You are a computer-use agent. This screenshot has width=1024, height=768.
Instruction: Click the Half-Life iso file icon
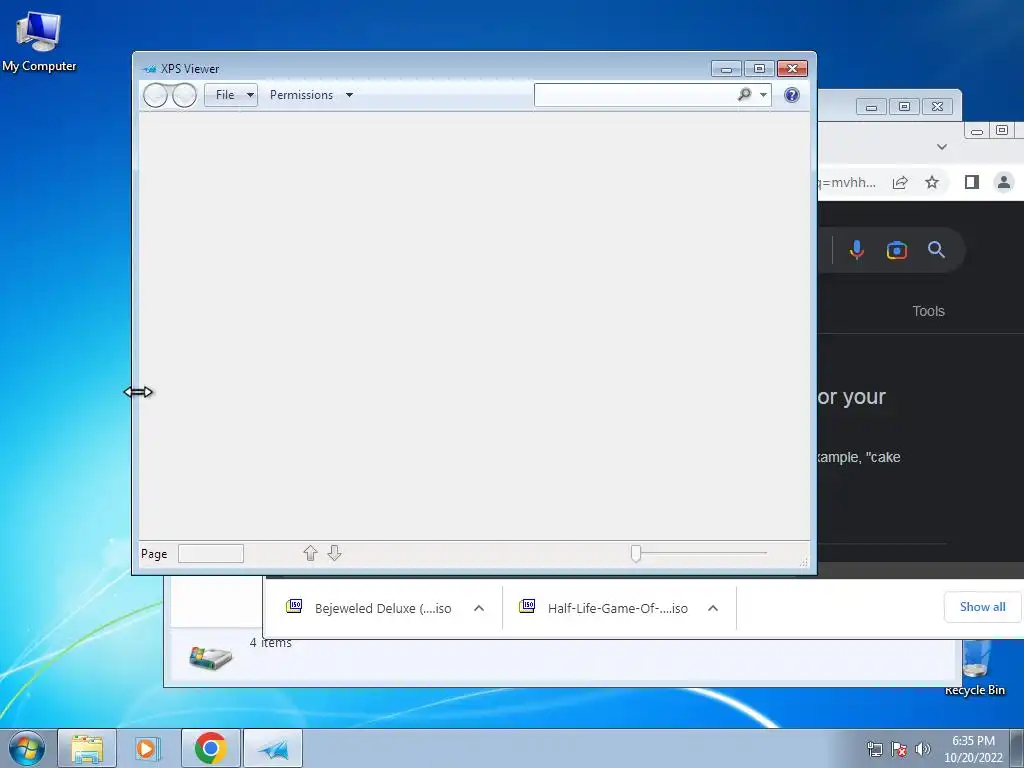(527, 607)
